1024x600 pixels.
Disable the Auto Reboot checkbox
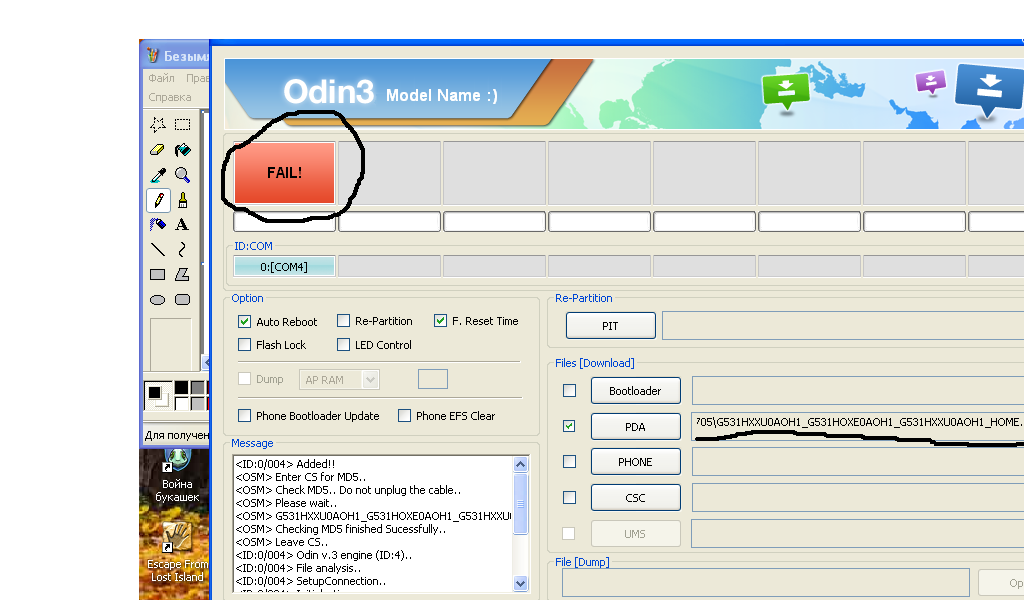245,322
